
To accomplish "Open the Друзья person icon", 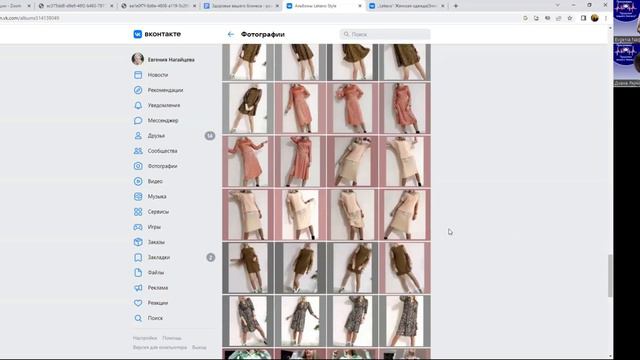I will click(x=138, y=136).
